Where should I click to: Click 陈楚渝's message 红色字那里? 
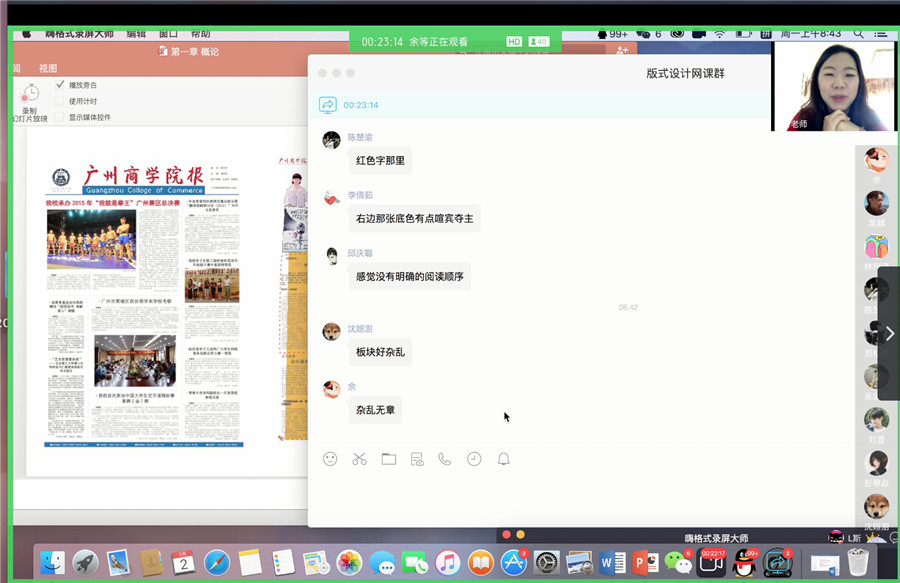380,160
